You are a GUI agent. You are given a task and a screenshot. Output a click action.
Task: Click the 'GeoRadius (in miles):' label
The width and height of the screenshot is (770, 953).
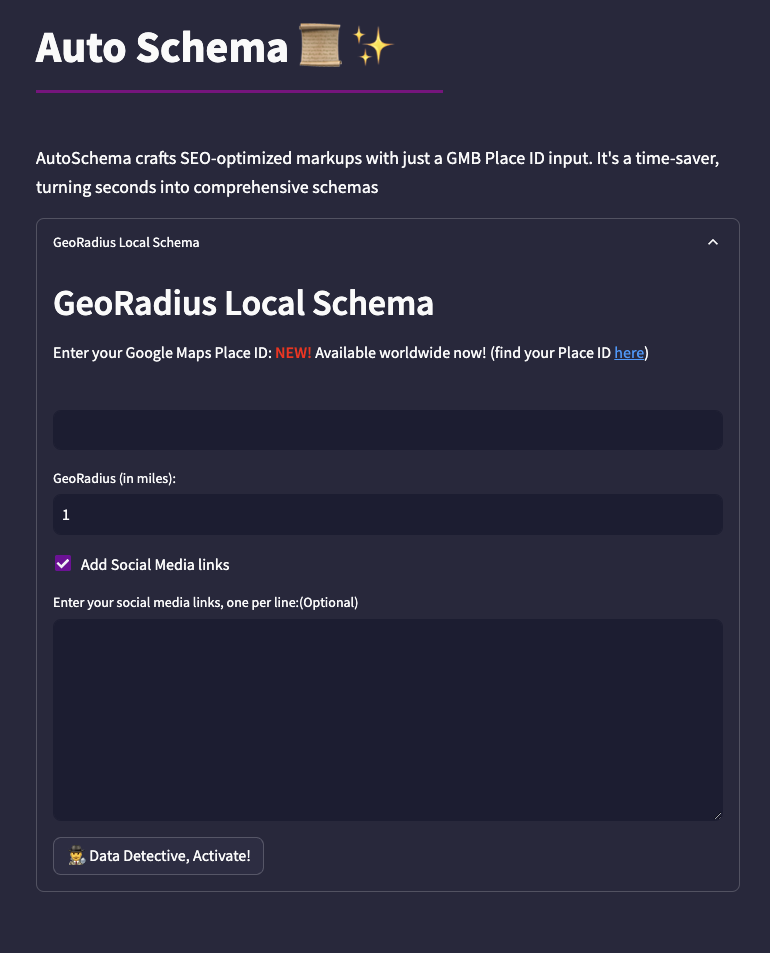(114, 478)
